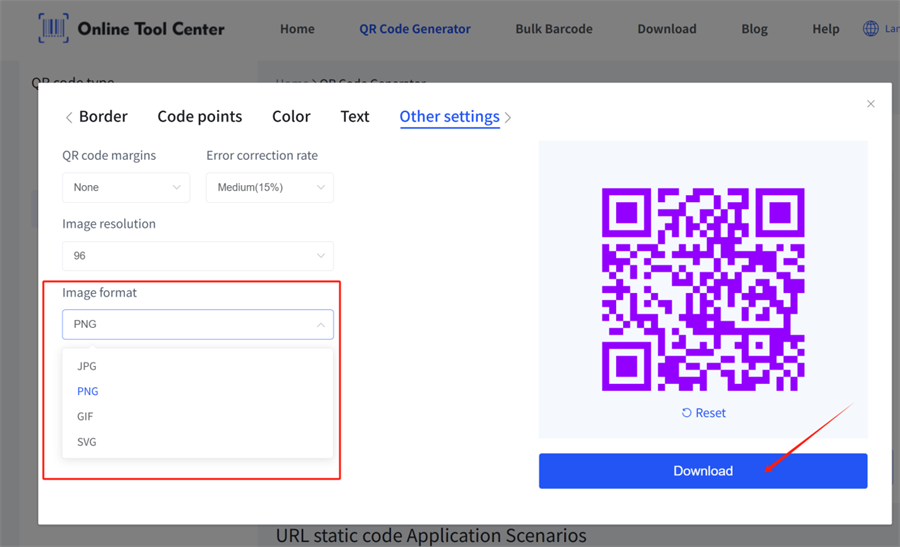The height and width of the screenshot is (547, 900).
Task: Pick SVG from the format list
Action: pos(87,442)
